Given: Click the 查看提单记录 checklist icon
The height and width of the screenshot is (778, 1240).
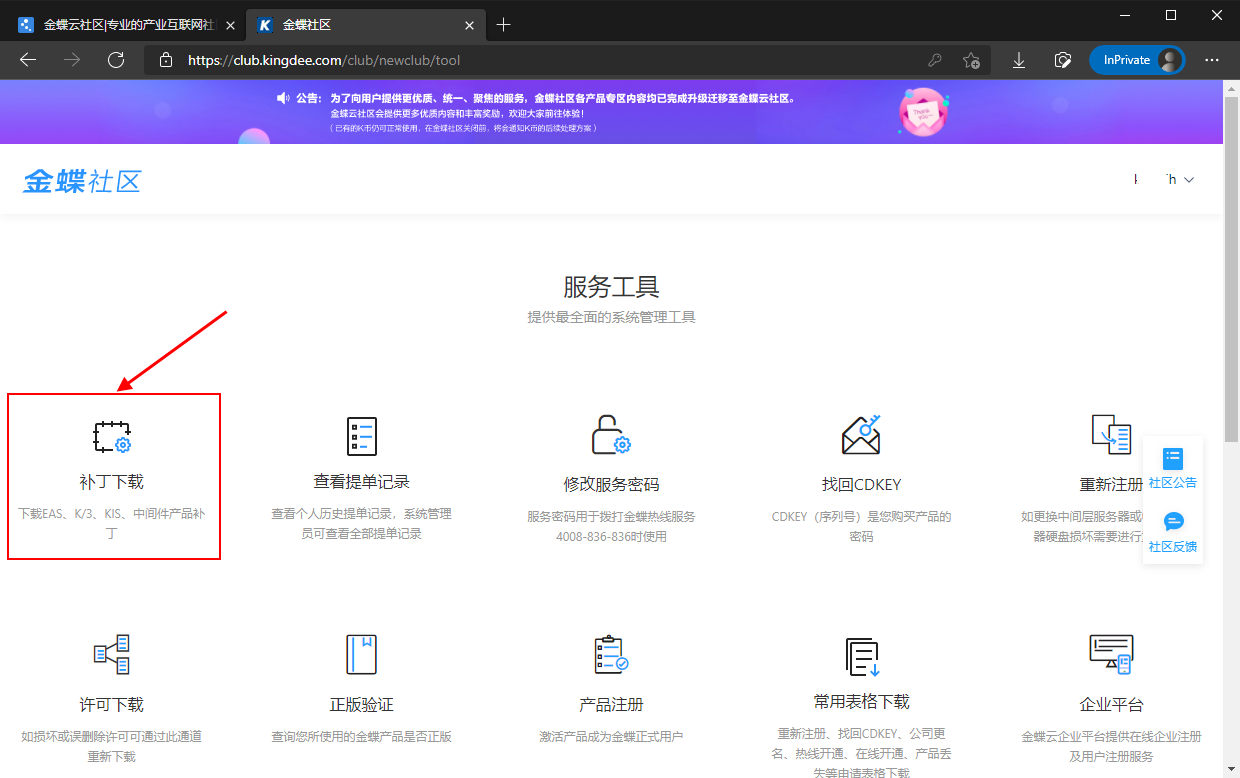Looking at the screenshot, I should pos(361,437).
